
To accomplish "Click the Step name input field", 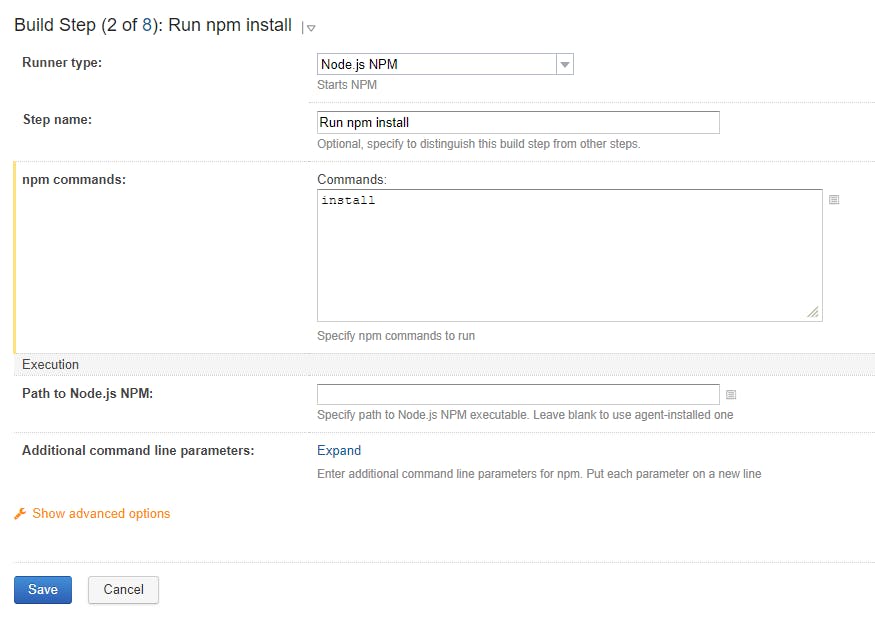I will [x=518, y=122].
